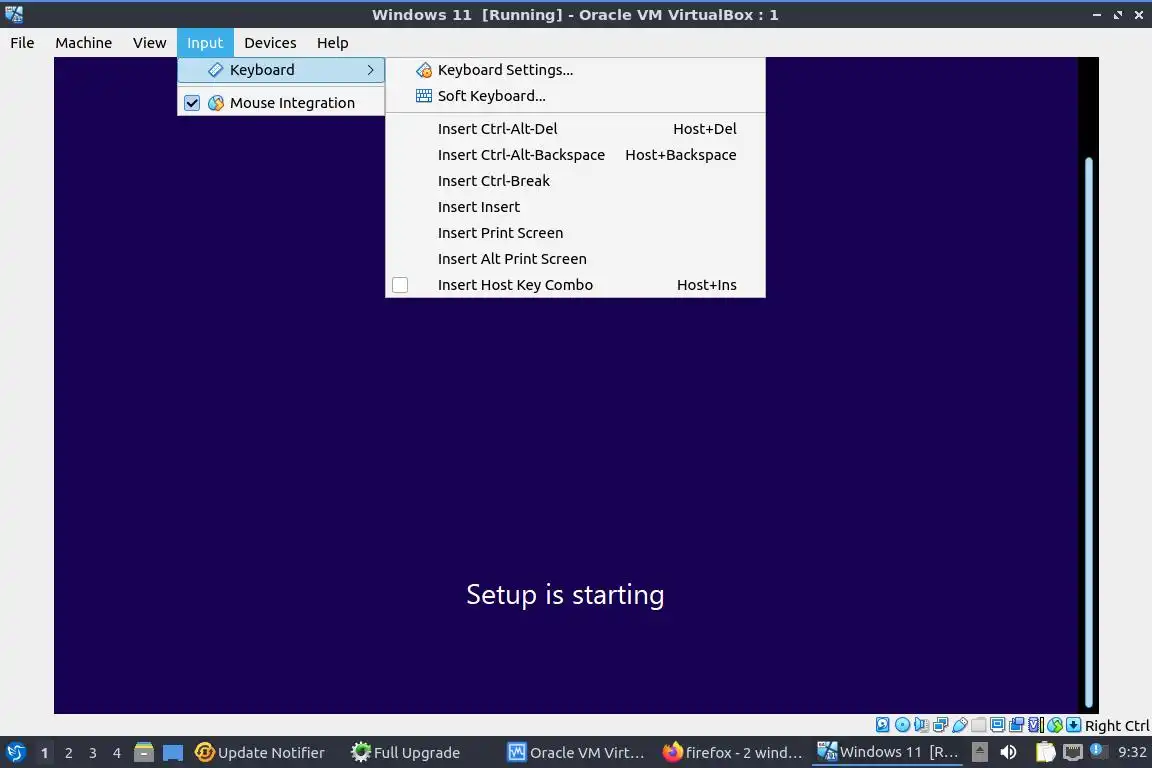
Task: Open the Soft Keyboard entry
Action: (x=575, y=96)
